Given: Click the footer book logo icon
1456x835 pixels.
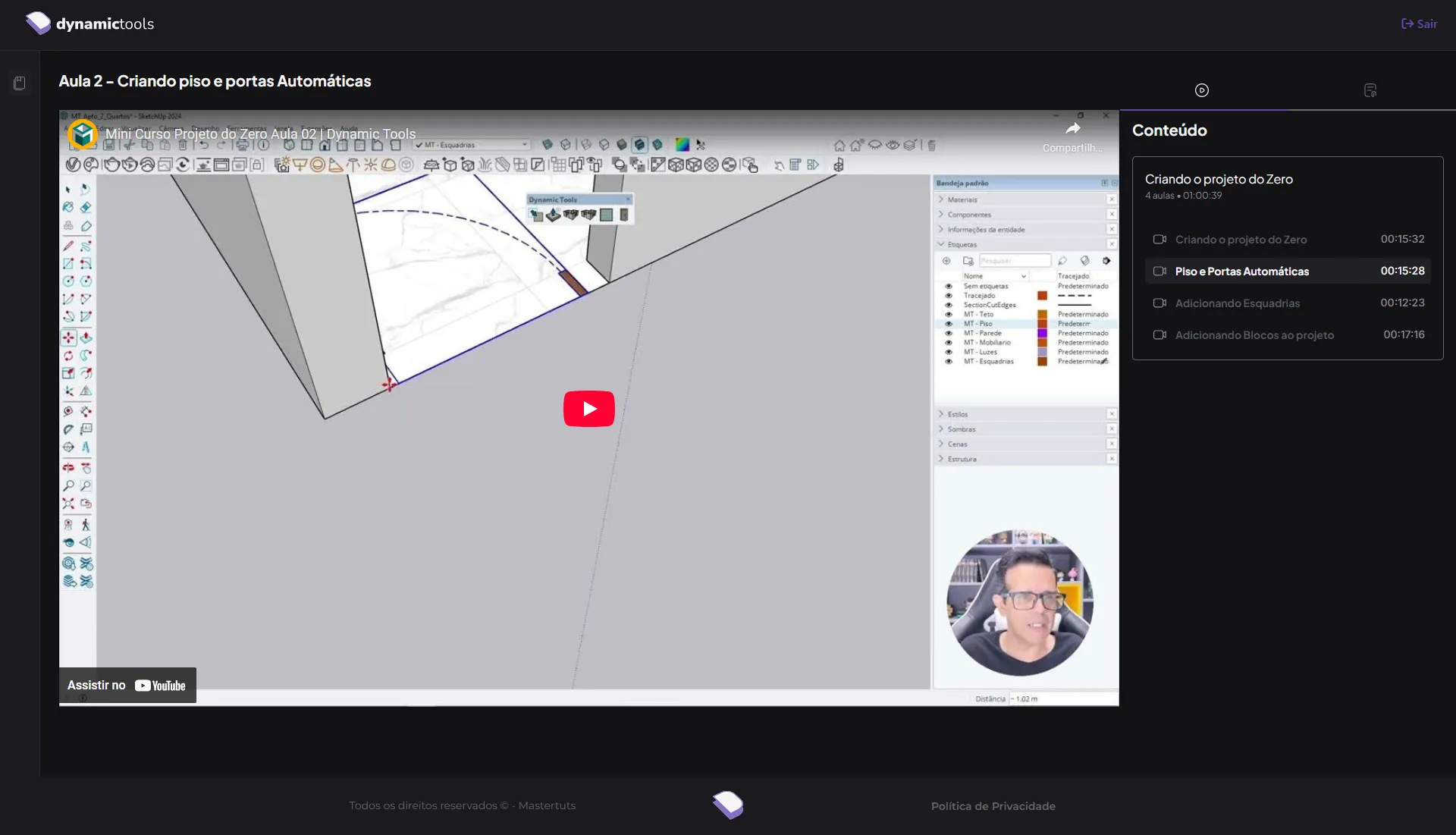Looking at the screenshot, I should tap(728, 805).
